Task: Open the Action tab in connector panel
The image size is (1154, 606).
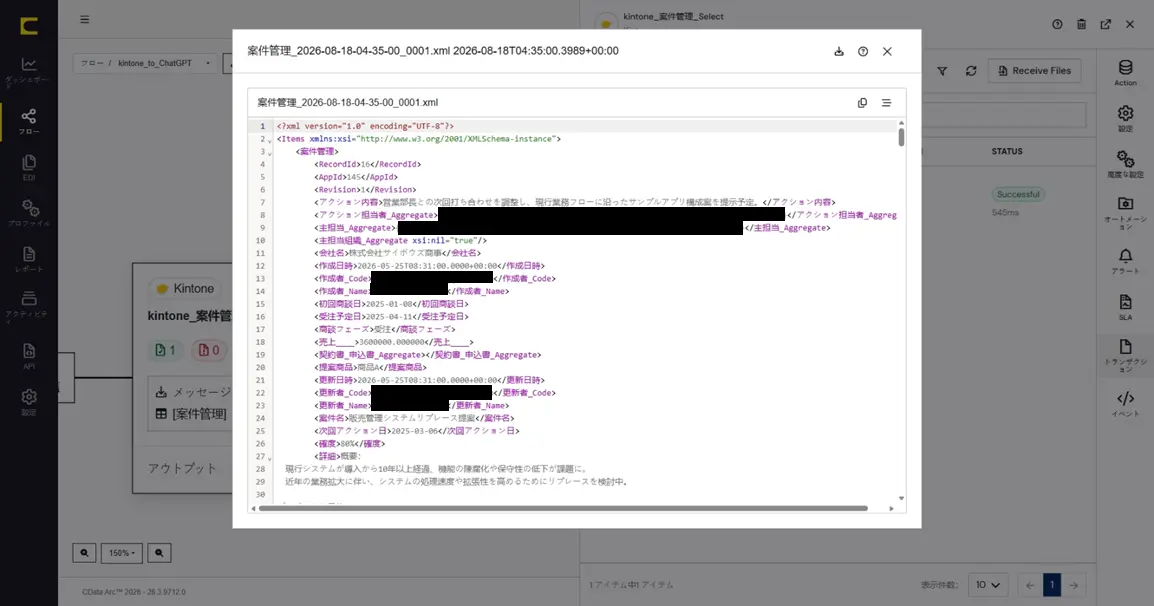Action: click(x=1125, y=74)
